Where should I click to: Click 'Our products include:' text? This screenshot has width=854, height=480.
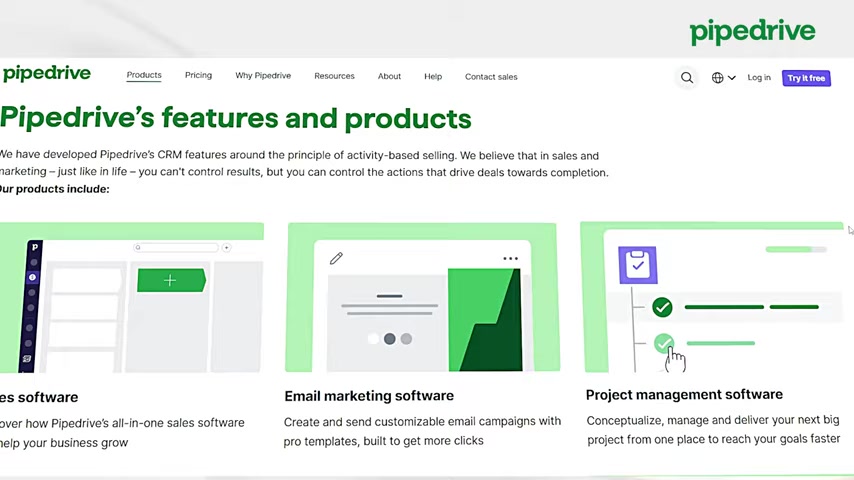click(x=54, y=189)
